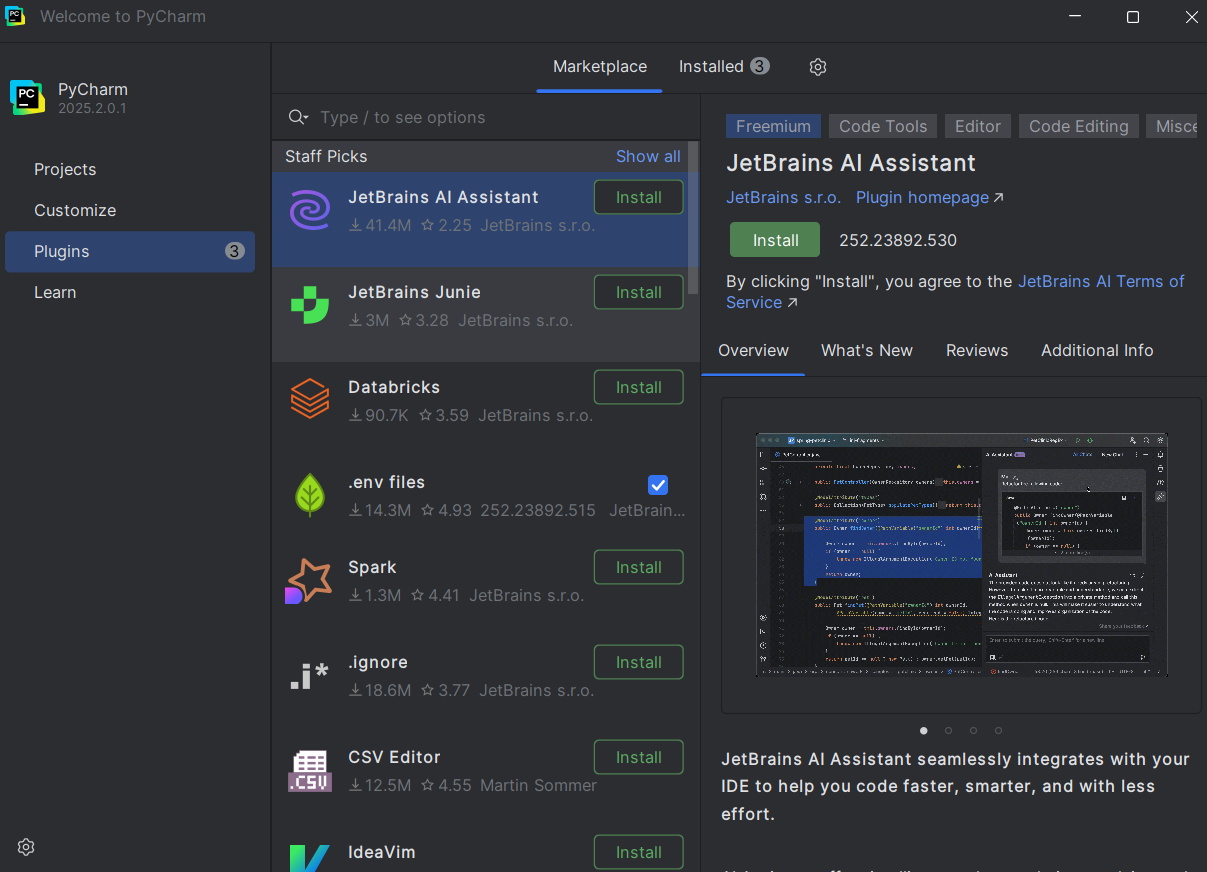This screenshot has width=1207, height=872.
Task: Click the JetBrains AI Assistant spiral icon
Action: coord(309,211)
